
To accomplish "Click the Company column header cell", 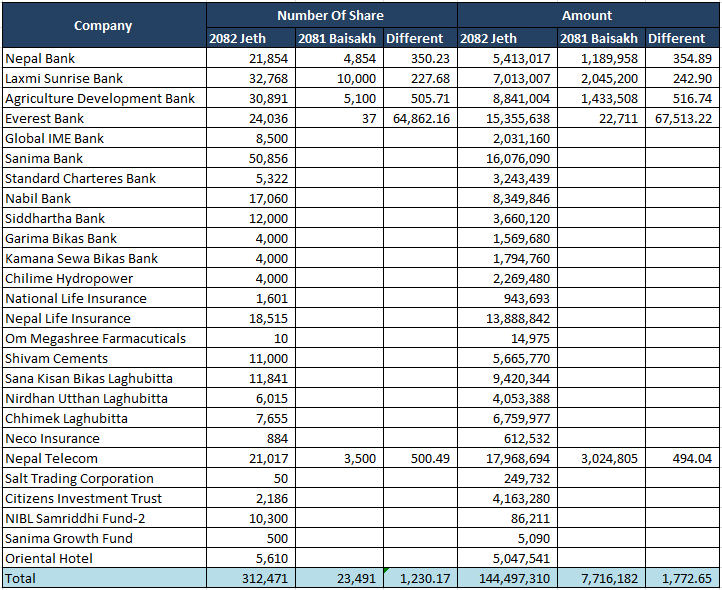I will pyautogui.click(x=103, y=26).
